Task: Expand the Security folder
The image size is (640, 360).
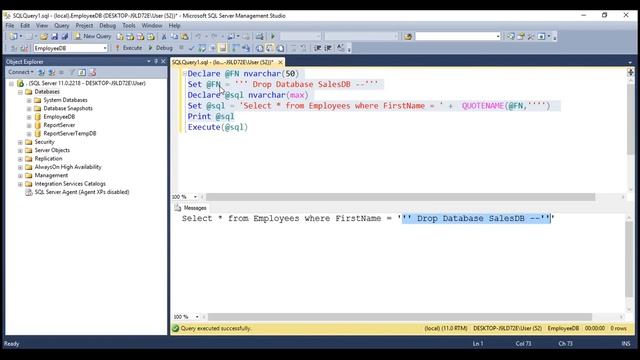Action: click(20, 142)
